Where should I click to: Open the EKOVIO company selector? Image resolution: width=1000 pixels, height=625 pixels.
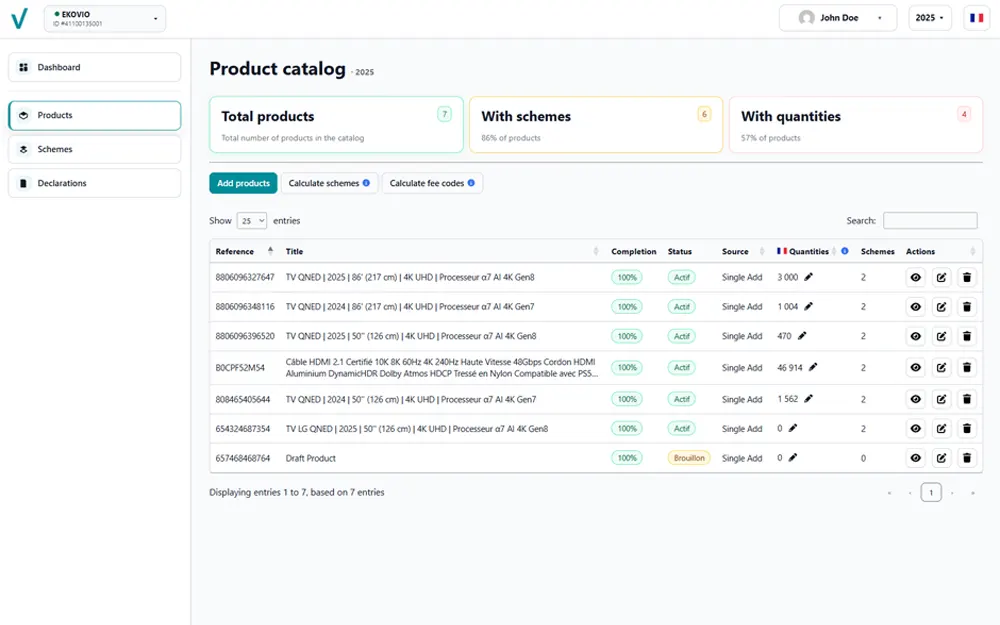[x=104, y=18]
